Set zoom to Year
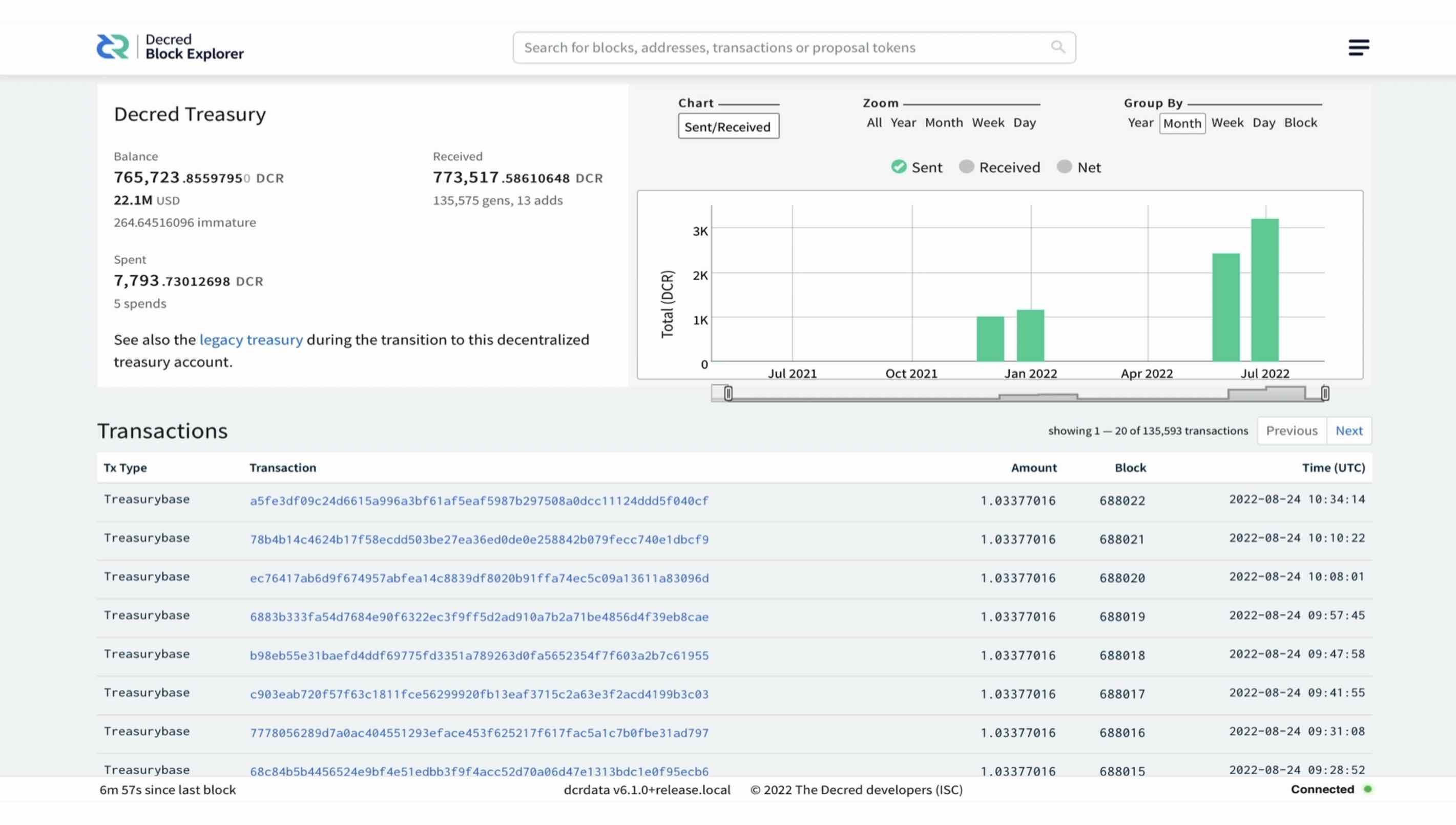The height and width of the screenshot is (825, 1456). coord(903,122)
